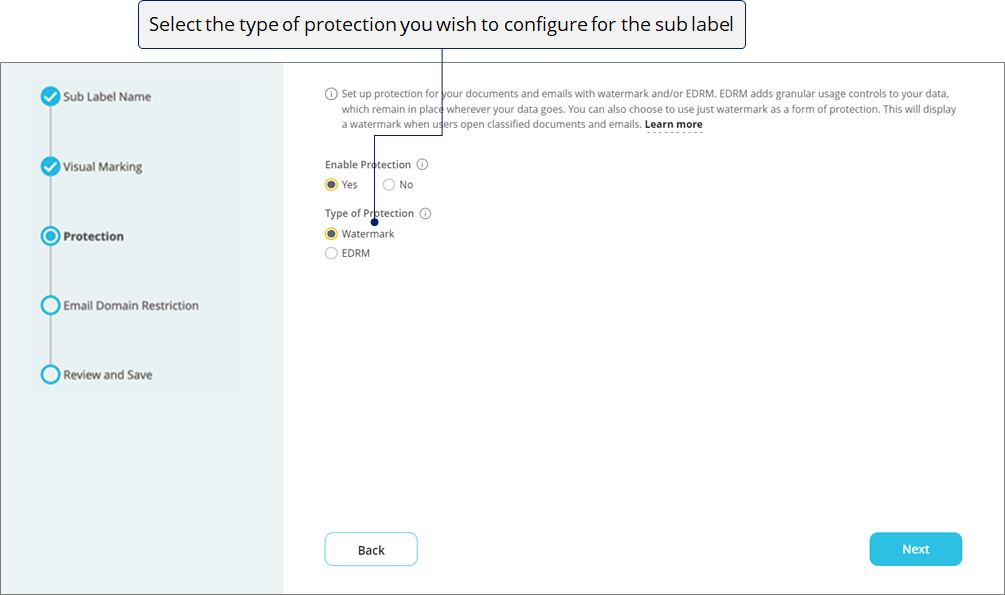Go to the Sub Label Name step
The width and height of the screenshot is (1005, 595).
[107, 97]
